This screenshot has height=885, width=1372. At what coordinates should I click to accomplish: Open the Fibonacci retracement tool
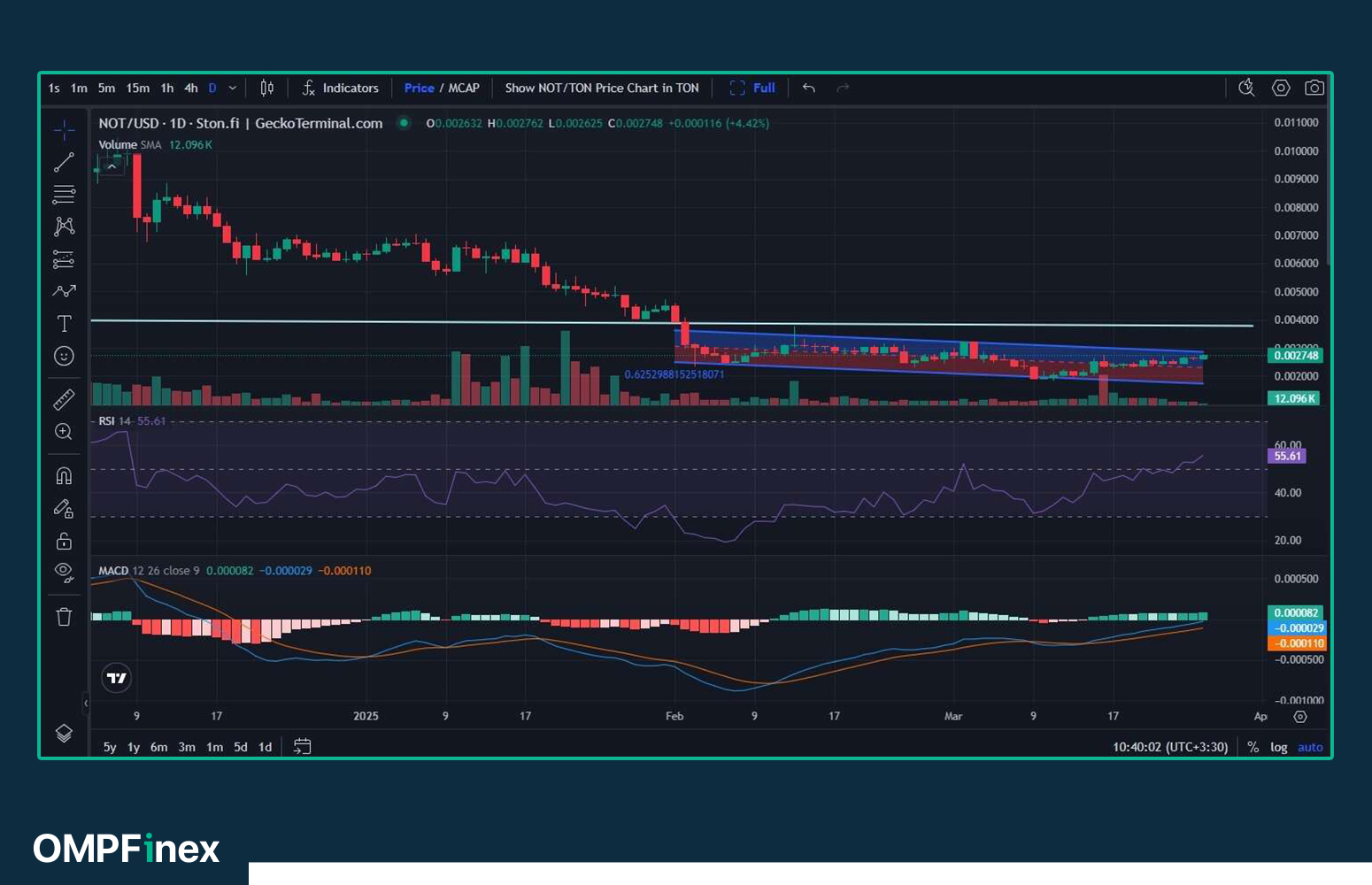coord(64,195)
